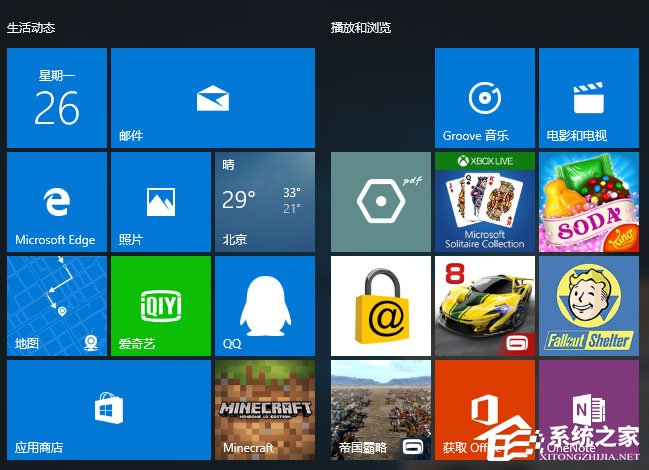This screenshot has height=470, width=649.
Task: Open the hexagon PDF app tile
Action: click(381, 202)
